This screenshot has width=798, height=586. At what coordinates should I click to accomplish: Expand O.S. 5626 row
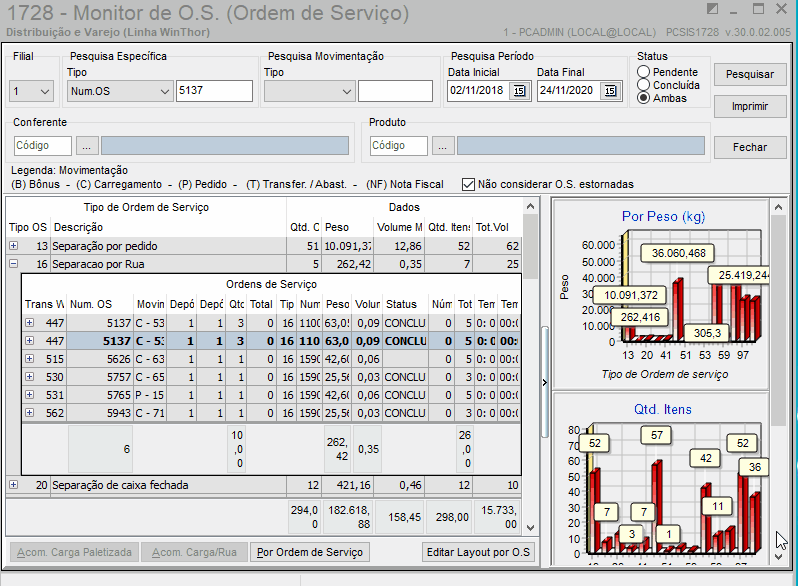pyautogui.click(x=30, y=359)
